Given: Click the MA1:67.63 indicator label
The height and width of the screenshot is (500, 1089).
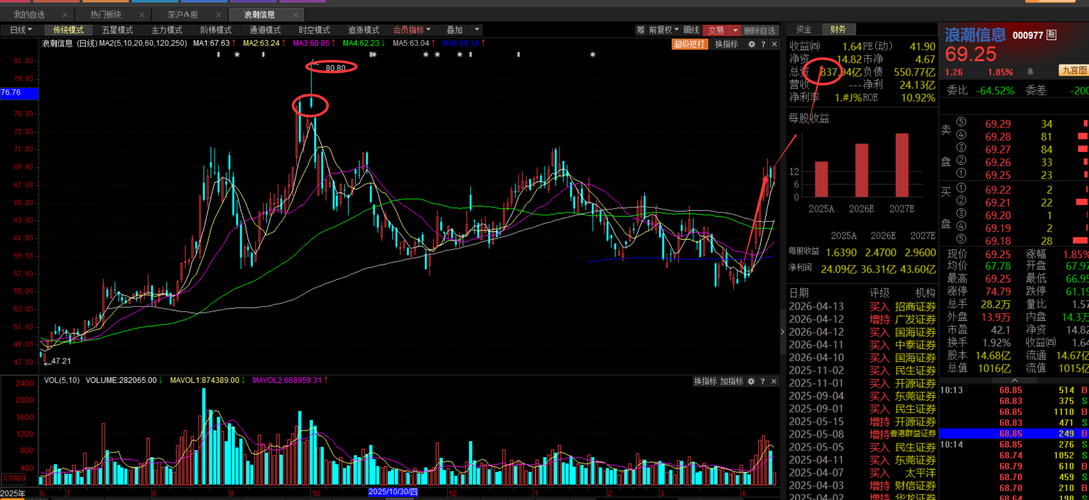Looking at the screenshot, I should (x=211, y=43).
